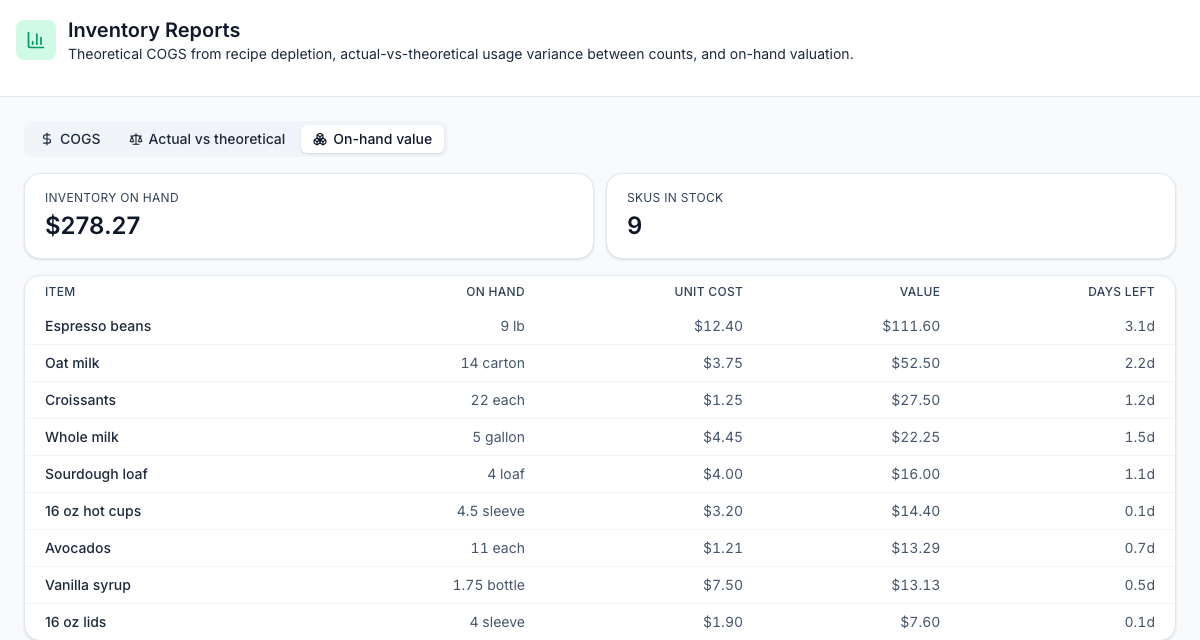Click the 1.2d days left value

click(1140, 400)
